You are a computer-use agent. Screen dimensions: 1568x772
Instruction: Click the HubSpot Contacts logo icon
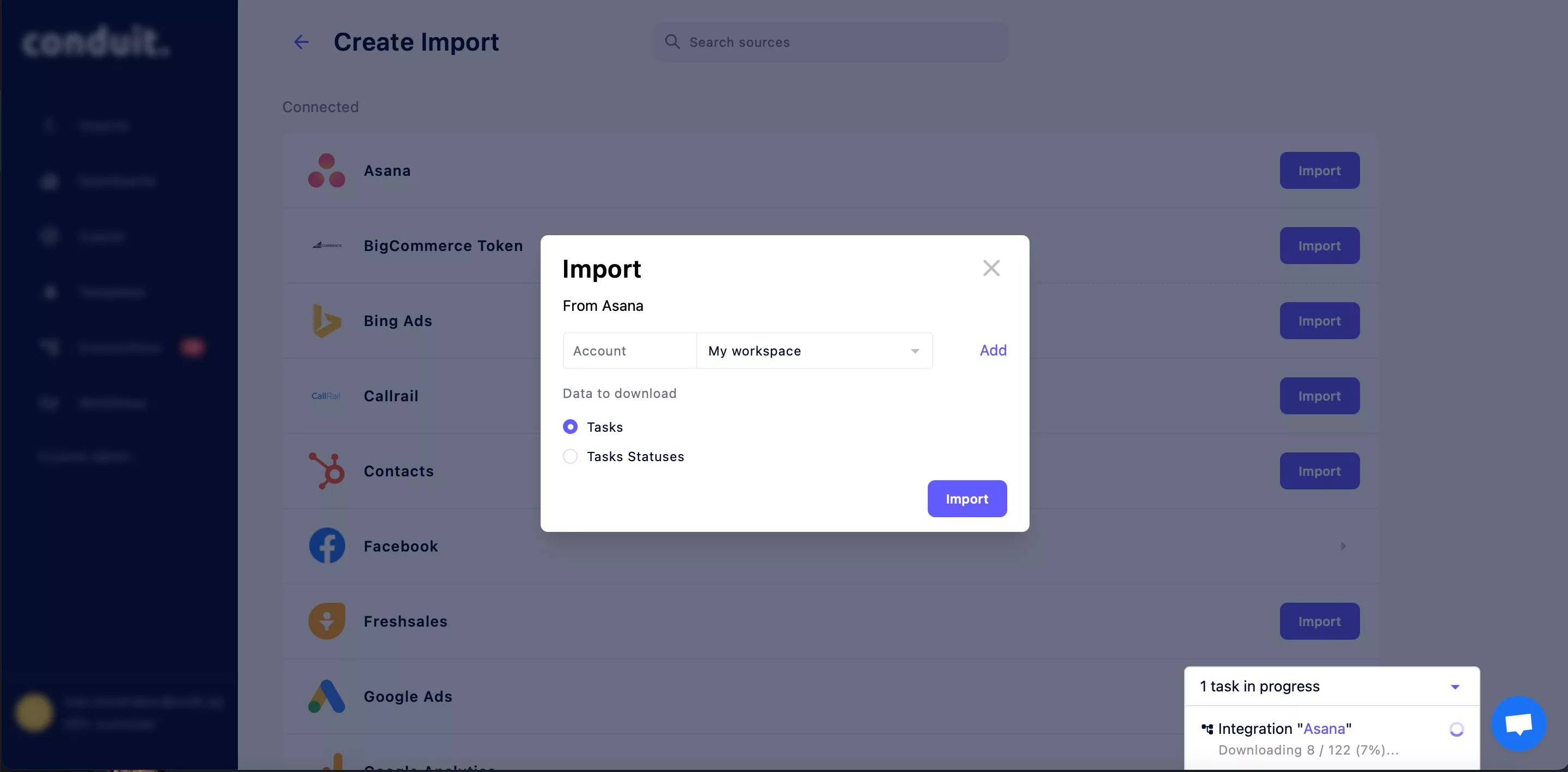pos(327,470)
